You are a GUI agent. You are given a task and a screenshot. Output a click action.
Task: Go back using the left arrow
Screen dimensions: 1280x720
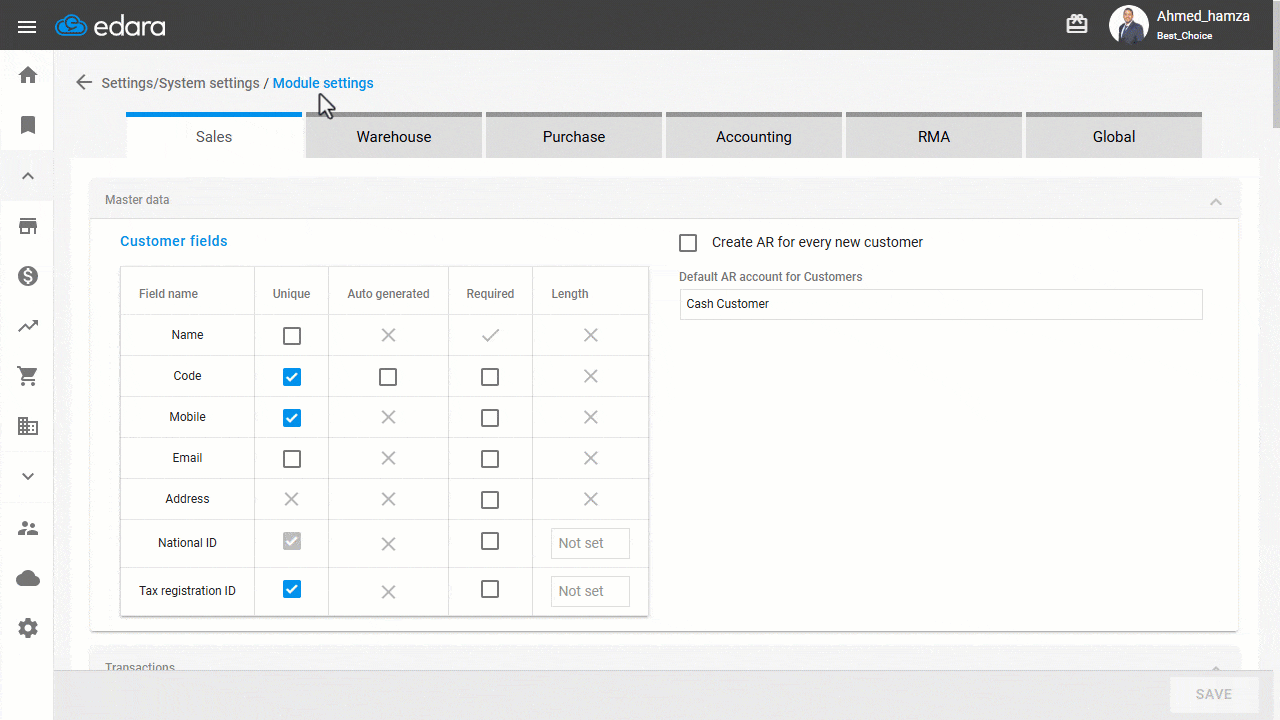tap(84, 83)
